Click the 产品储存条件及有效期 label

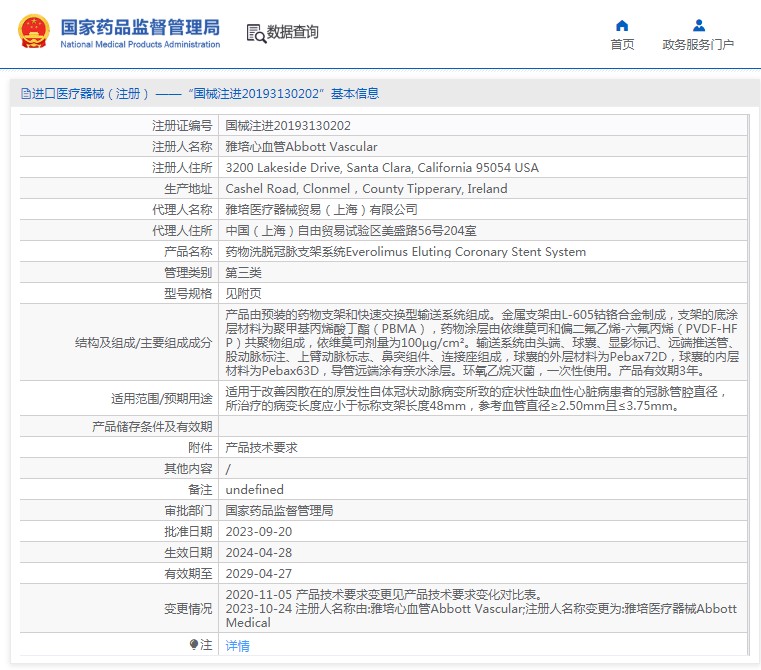152,426
